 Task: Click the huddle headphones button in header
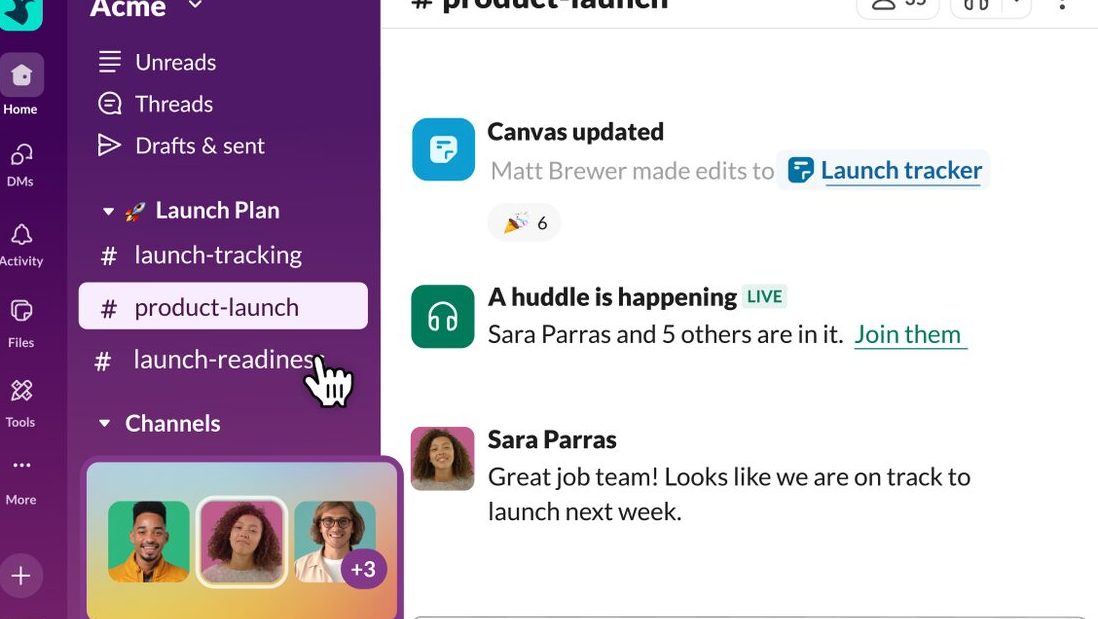click(x=976, y=7)
